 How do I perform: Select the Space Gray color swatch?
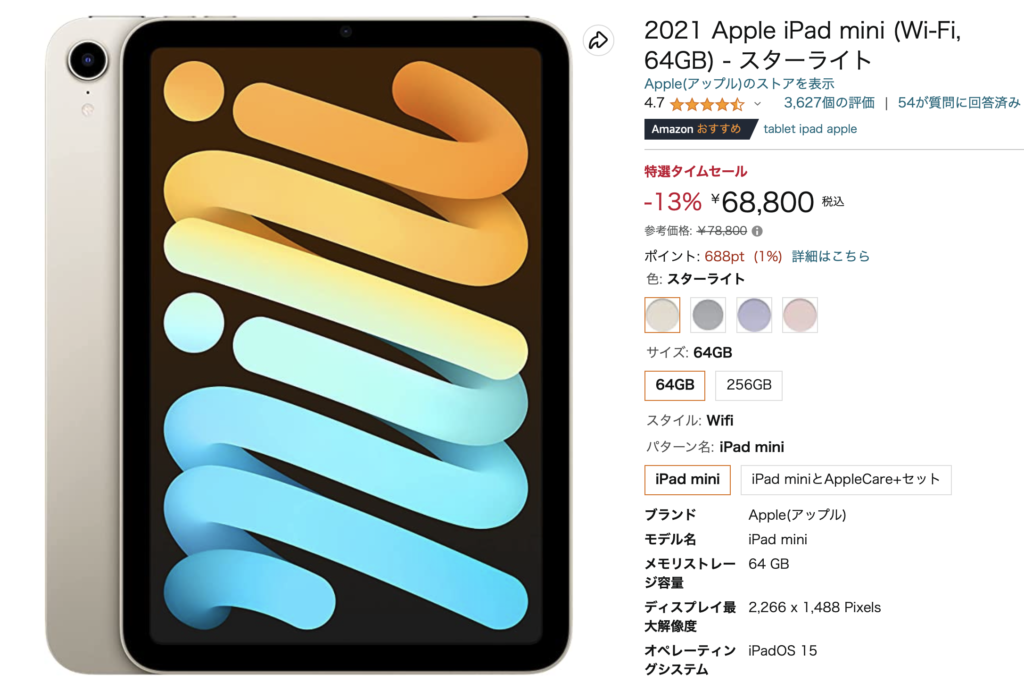click(x=708, y=315)
